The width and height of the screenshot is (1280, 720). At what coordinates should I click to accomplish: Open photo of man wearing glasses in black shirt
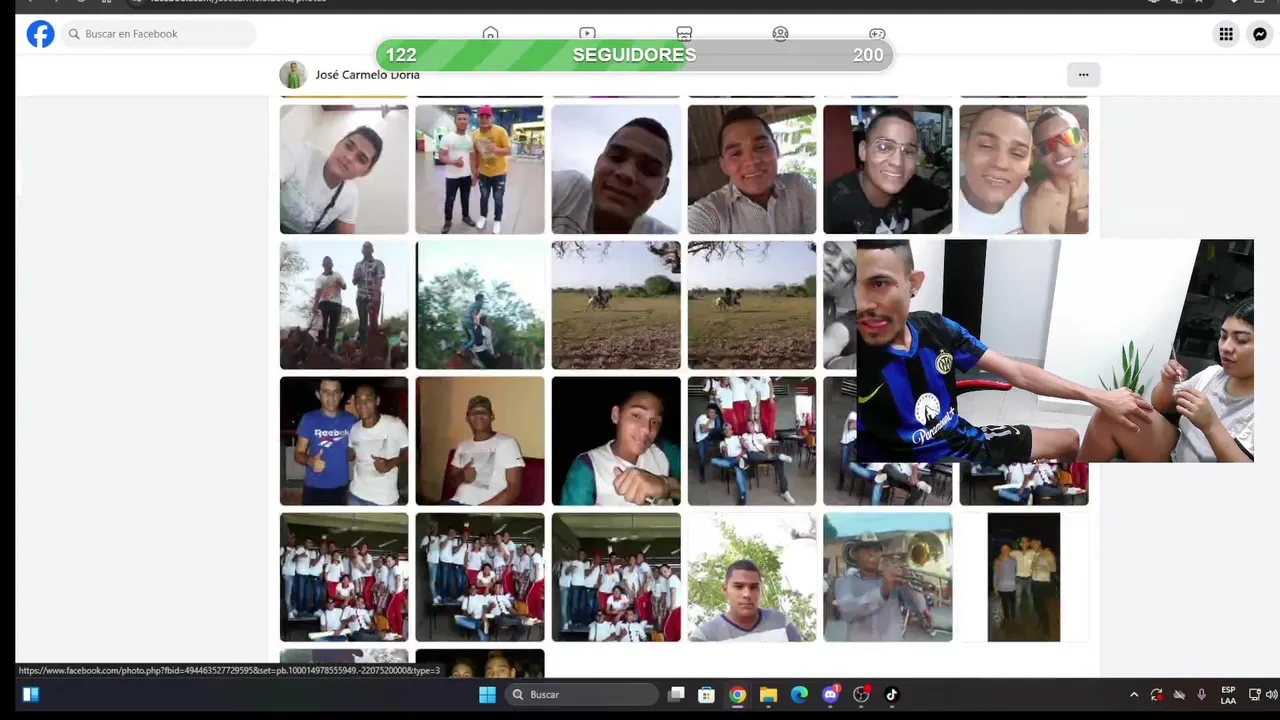pos(888,169)
